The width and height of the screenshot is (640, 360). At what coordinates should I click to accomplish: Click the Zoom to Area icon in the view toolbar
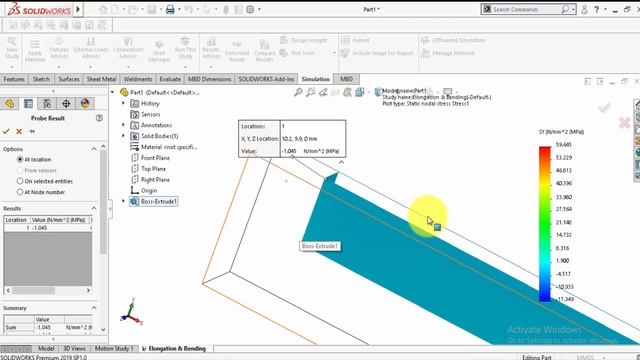pos(311,92)
